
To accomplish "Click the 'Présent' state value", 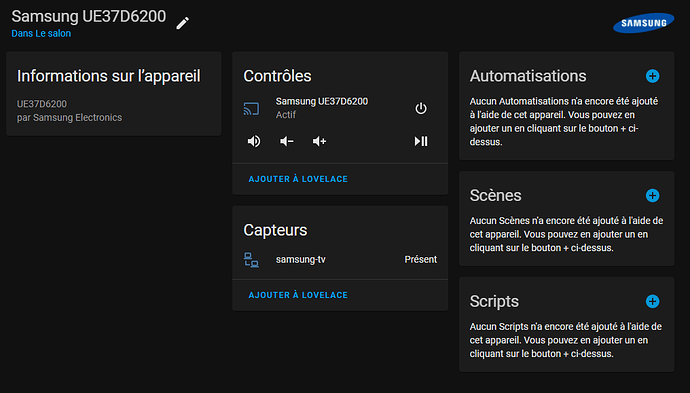I will pyautogui.click(x=421, y=260).
